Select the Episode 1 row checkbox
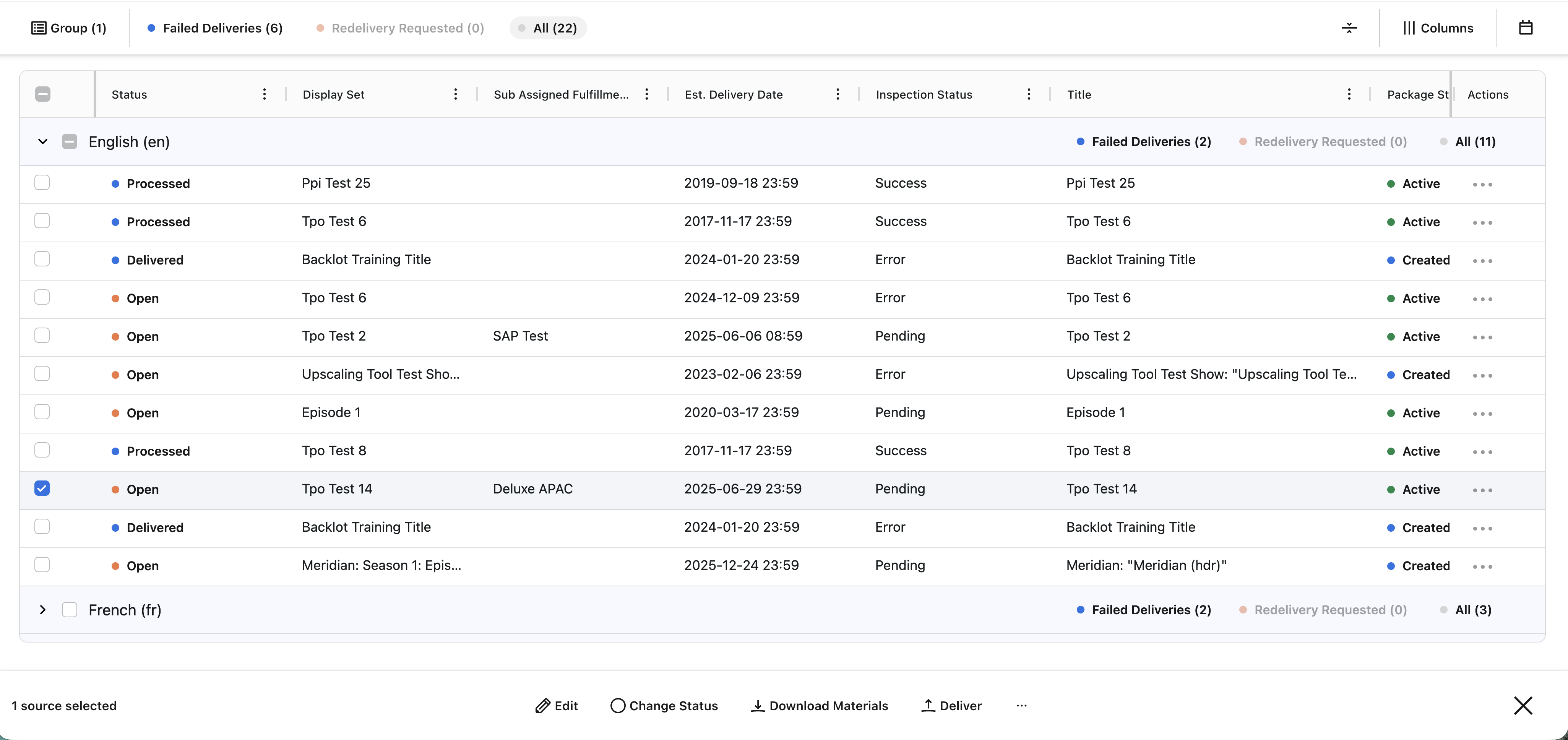The width and height of the screenshot is (1568, 740). (x=42, y=412)
